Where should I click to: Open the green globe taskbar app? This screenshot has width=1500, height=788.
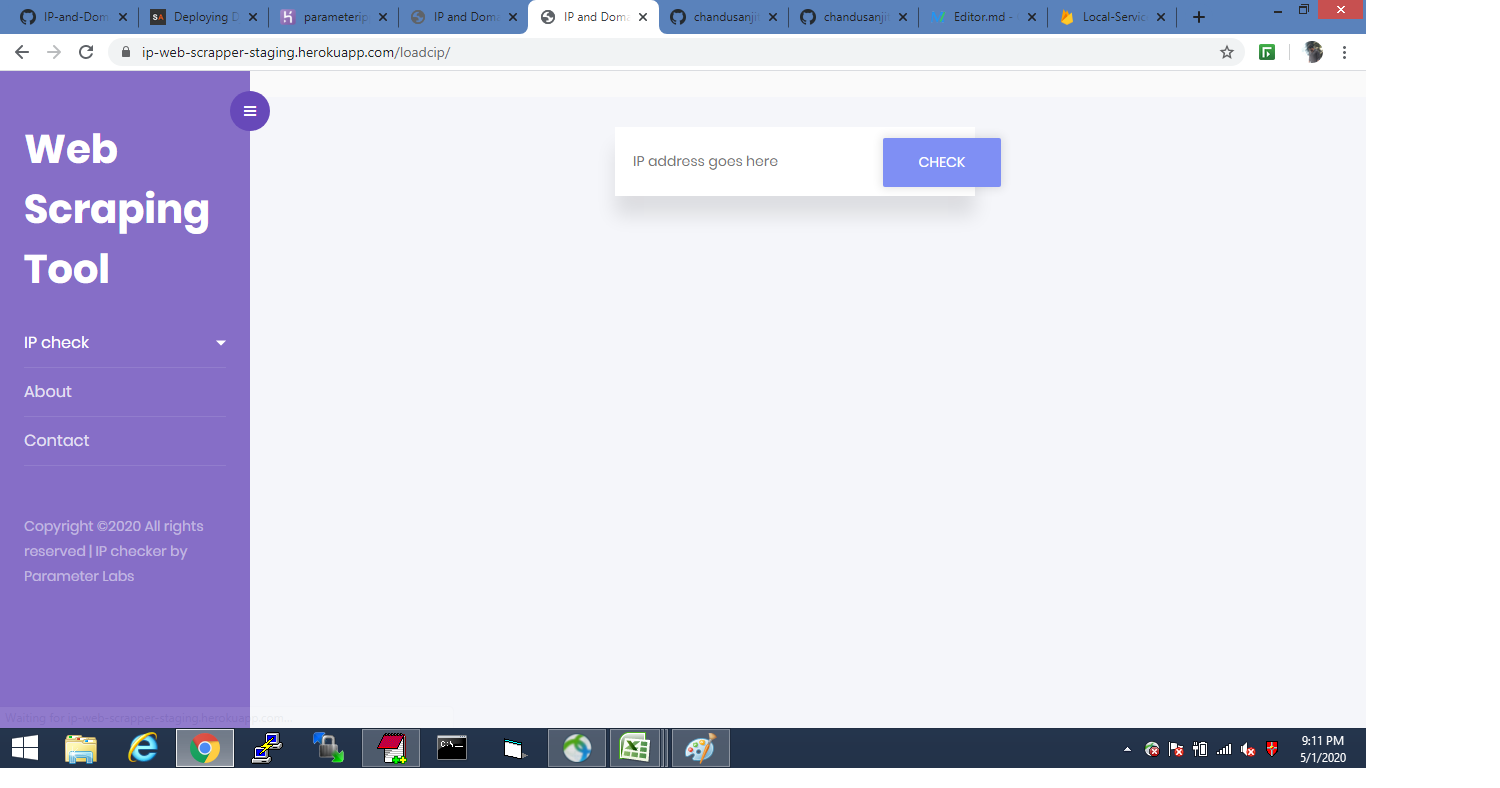click(x=577, y=748)
